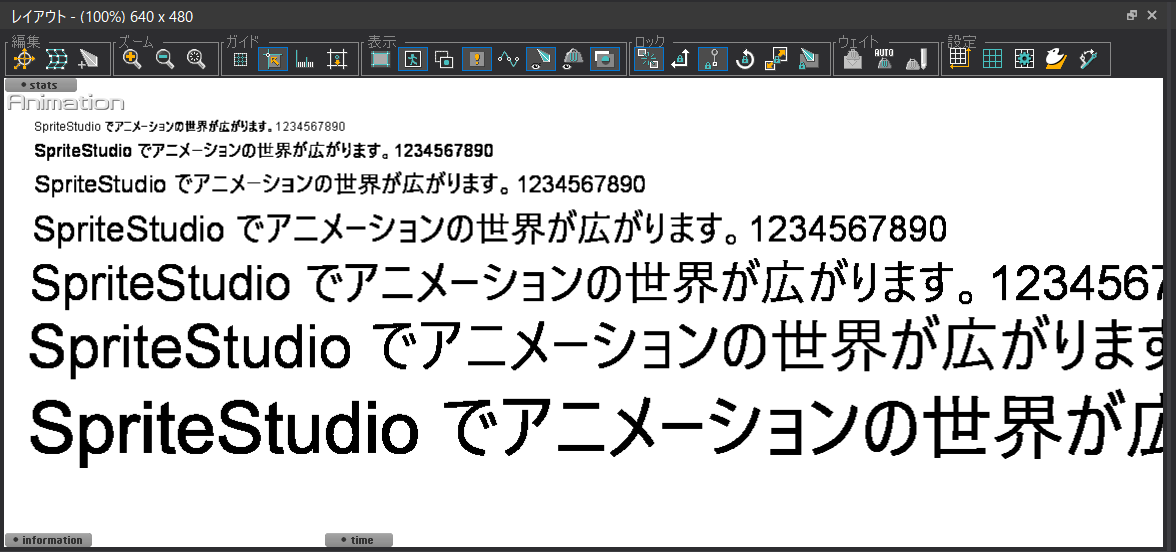1176x552 pixels.
Task: Open the time panel tab
Action: (359, 540)
